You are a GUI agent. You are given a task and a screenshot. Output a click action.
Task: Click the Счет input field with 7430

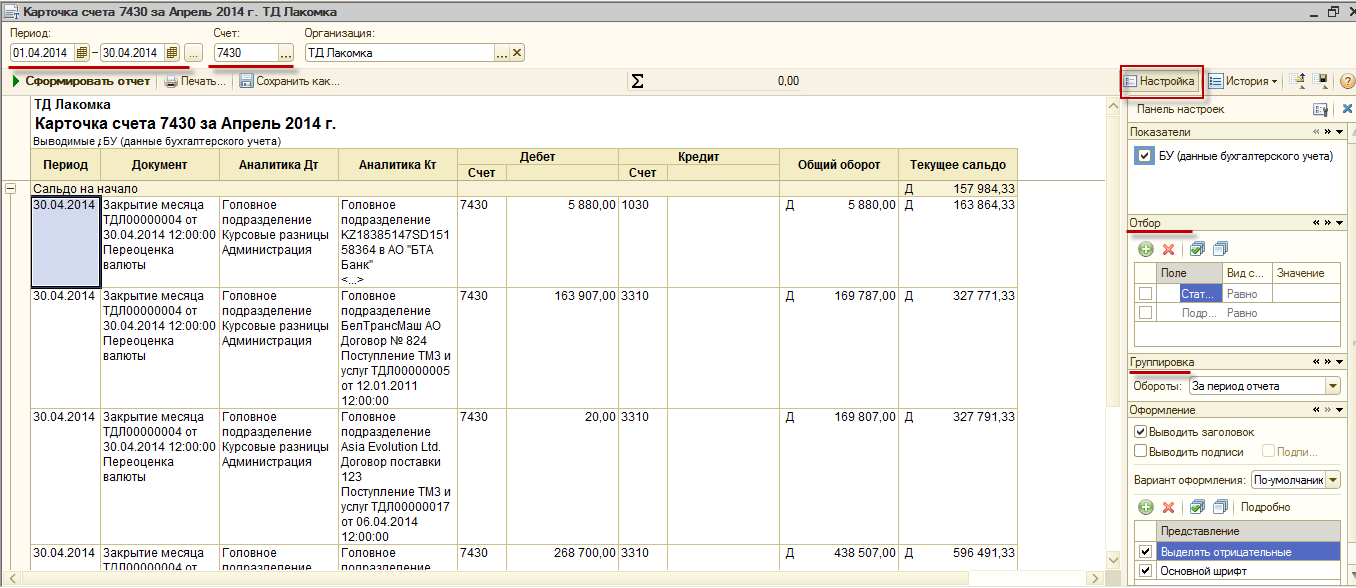[x=245, y=53]
